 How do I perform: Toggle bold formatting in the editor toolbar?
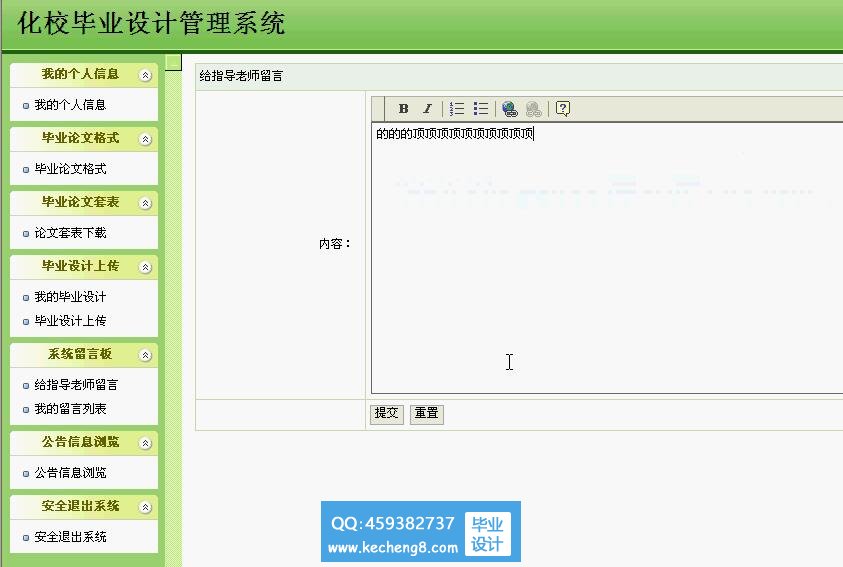[403, 109]
